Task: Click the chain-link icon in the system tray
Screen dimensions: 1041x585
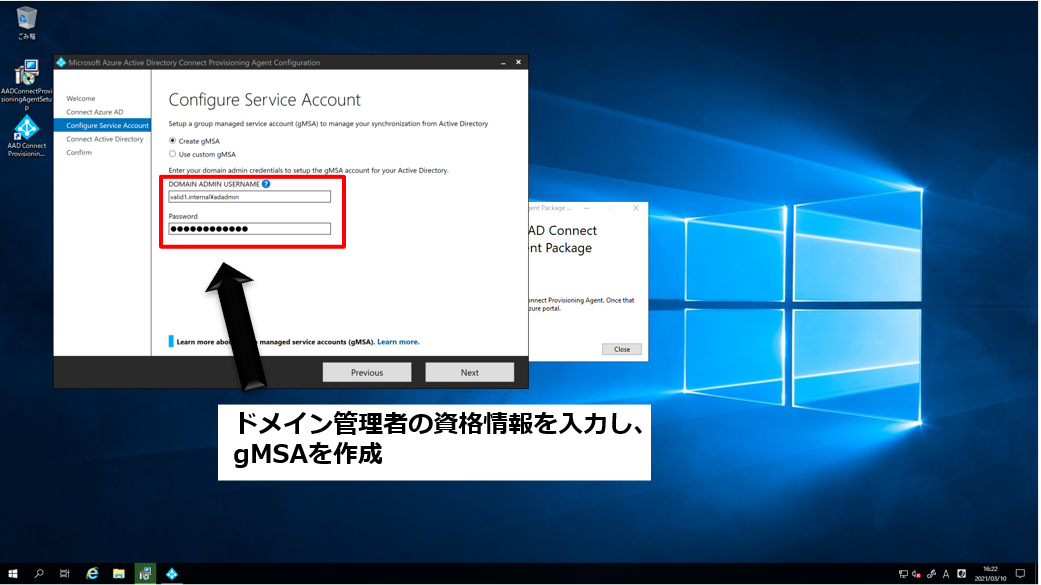Action: (x=931, y=574)
